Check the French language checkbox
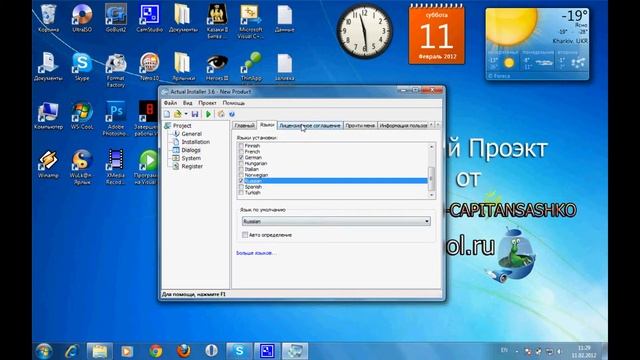The image size is (640, 360). coord(241,151)
